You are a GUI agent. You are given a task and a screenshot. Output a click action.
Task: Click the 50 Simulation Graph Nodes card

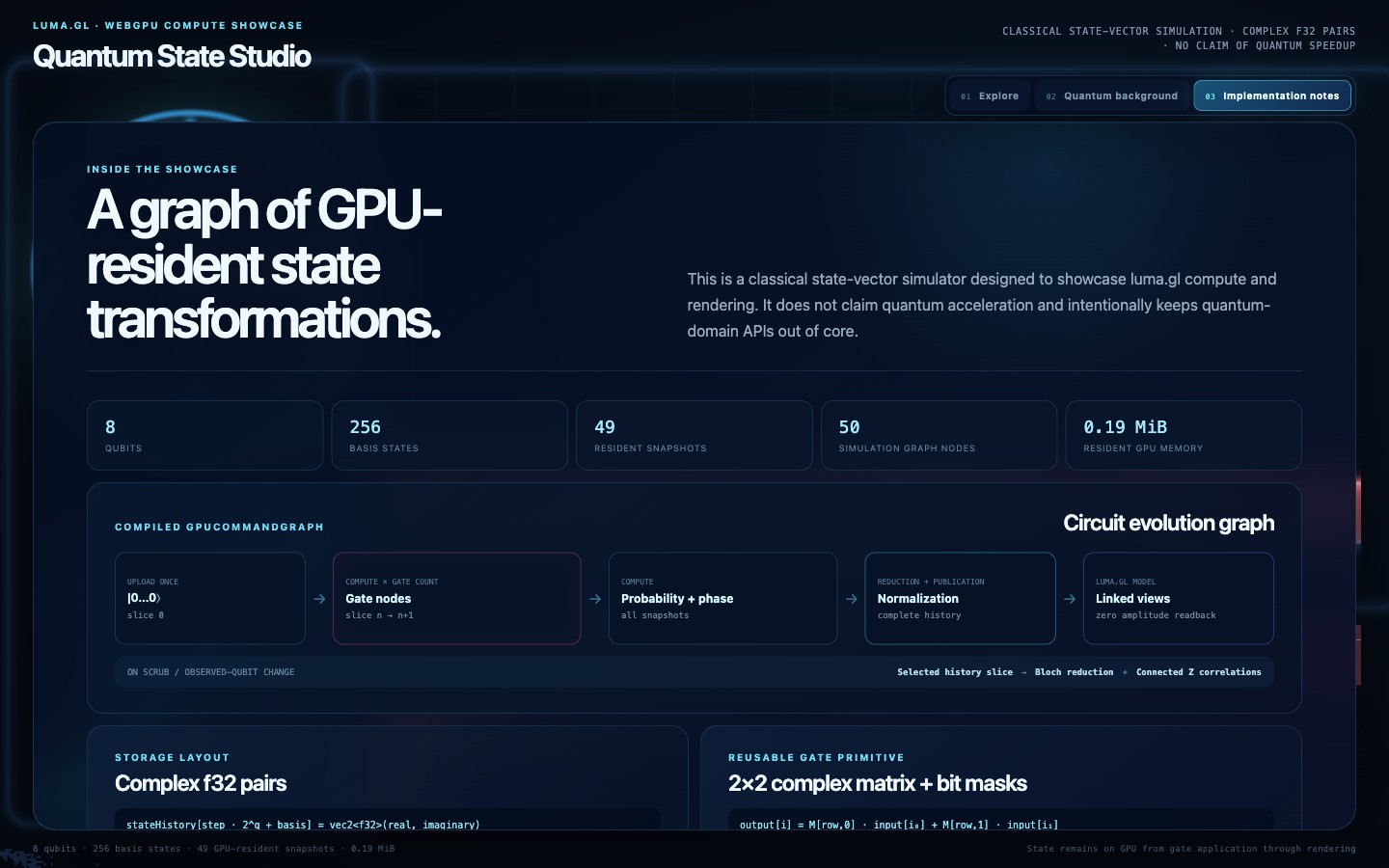coord(940,436)
